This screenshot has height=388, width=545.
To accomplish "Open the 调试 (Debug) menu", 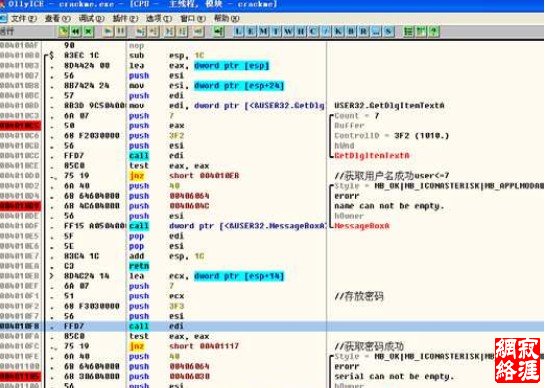I will [91, 18].
